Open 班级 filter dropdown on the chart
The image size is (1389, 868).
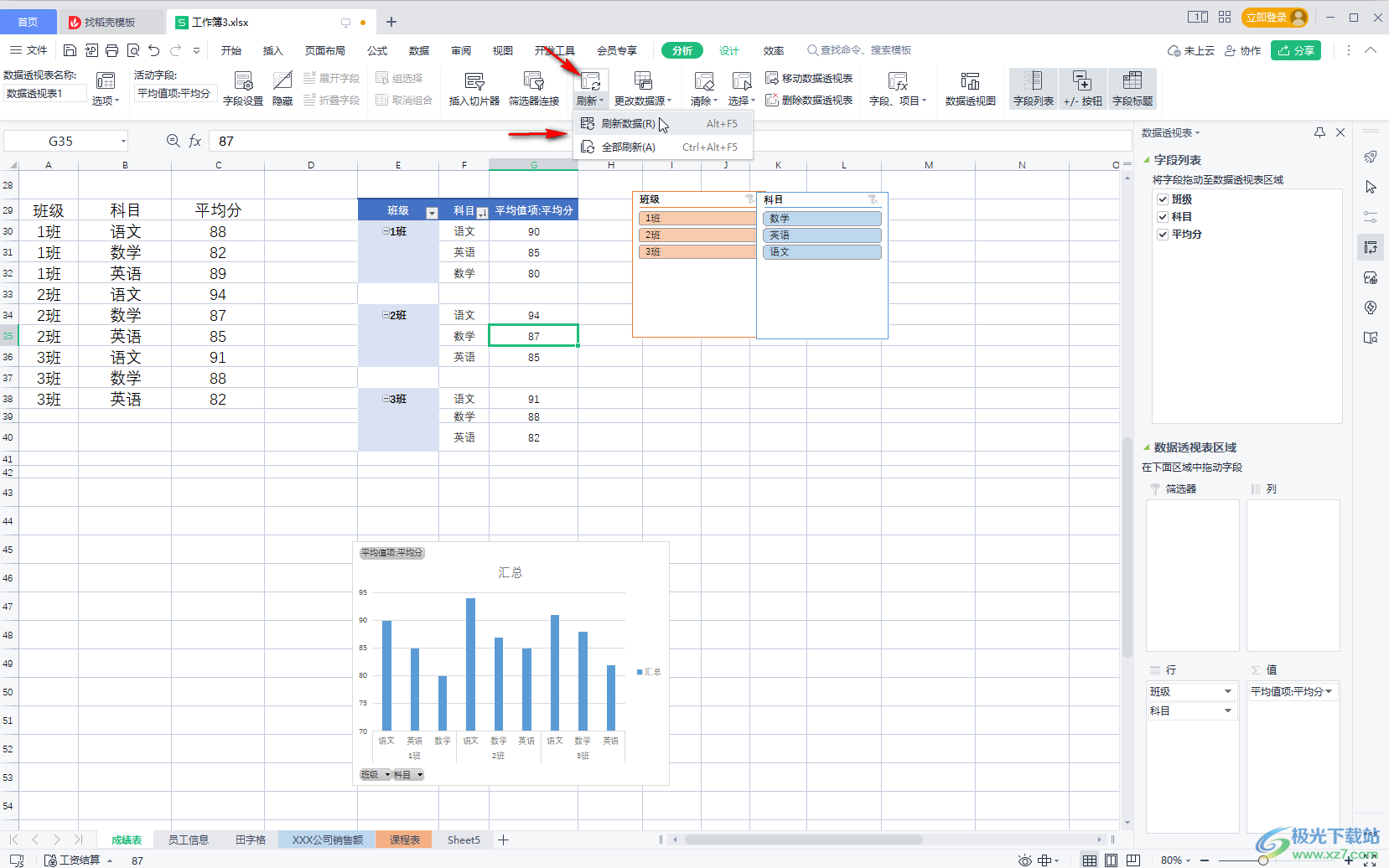(x=387, y=775)
